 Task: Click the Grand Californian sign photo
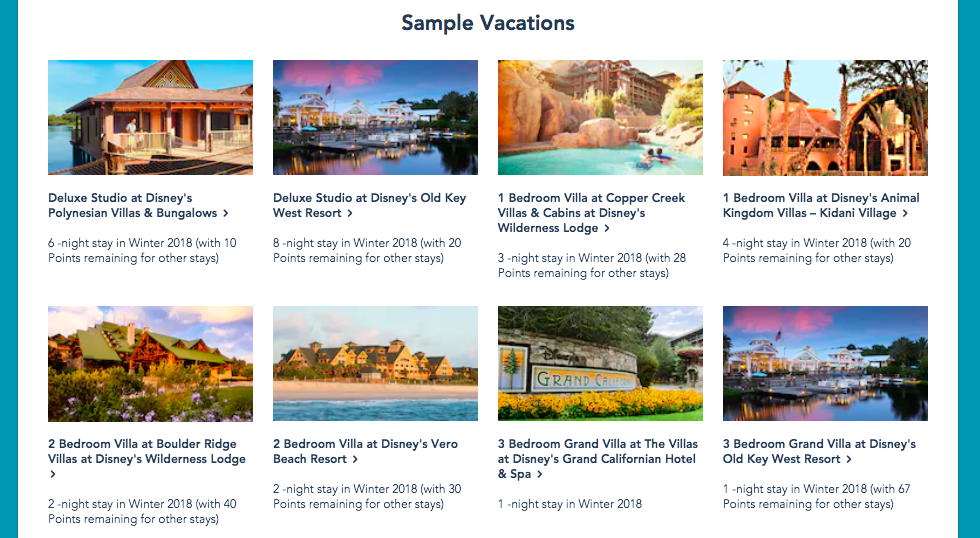pyautogui.click(x=601, y=364)
